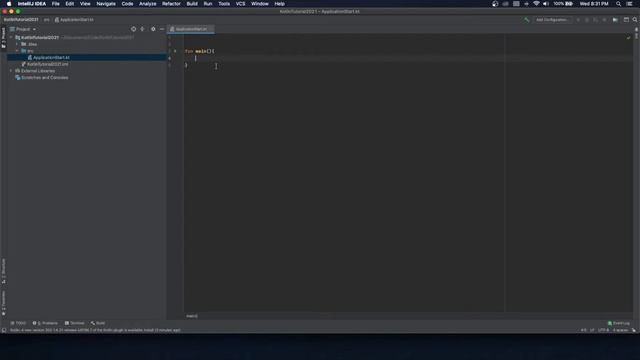Viewport: 640px width, 360px height.
Task: Click the run gutter icon beside fun main
Action: pos(175,51)
